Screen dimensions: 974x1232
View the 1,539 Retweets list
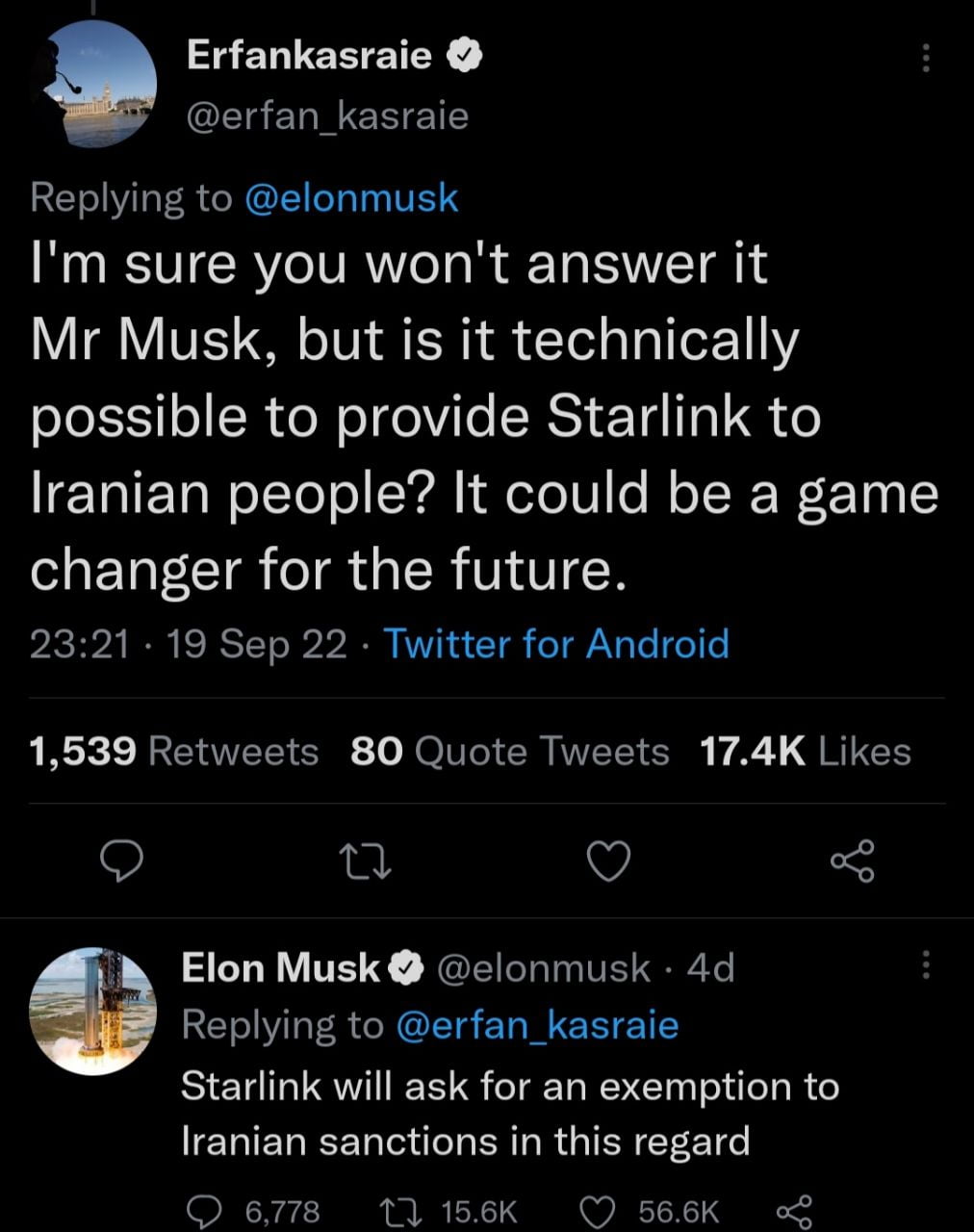(x=174, y=751)
